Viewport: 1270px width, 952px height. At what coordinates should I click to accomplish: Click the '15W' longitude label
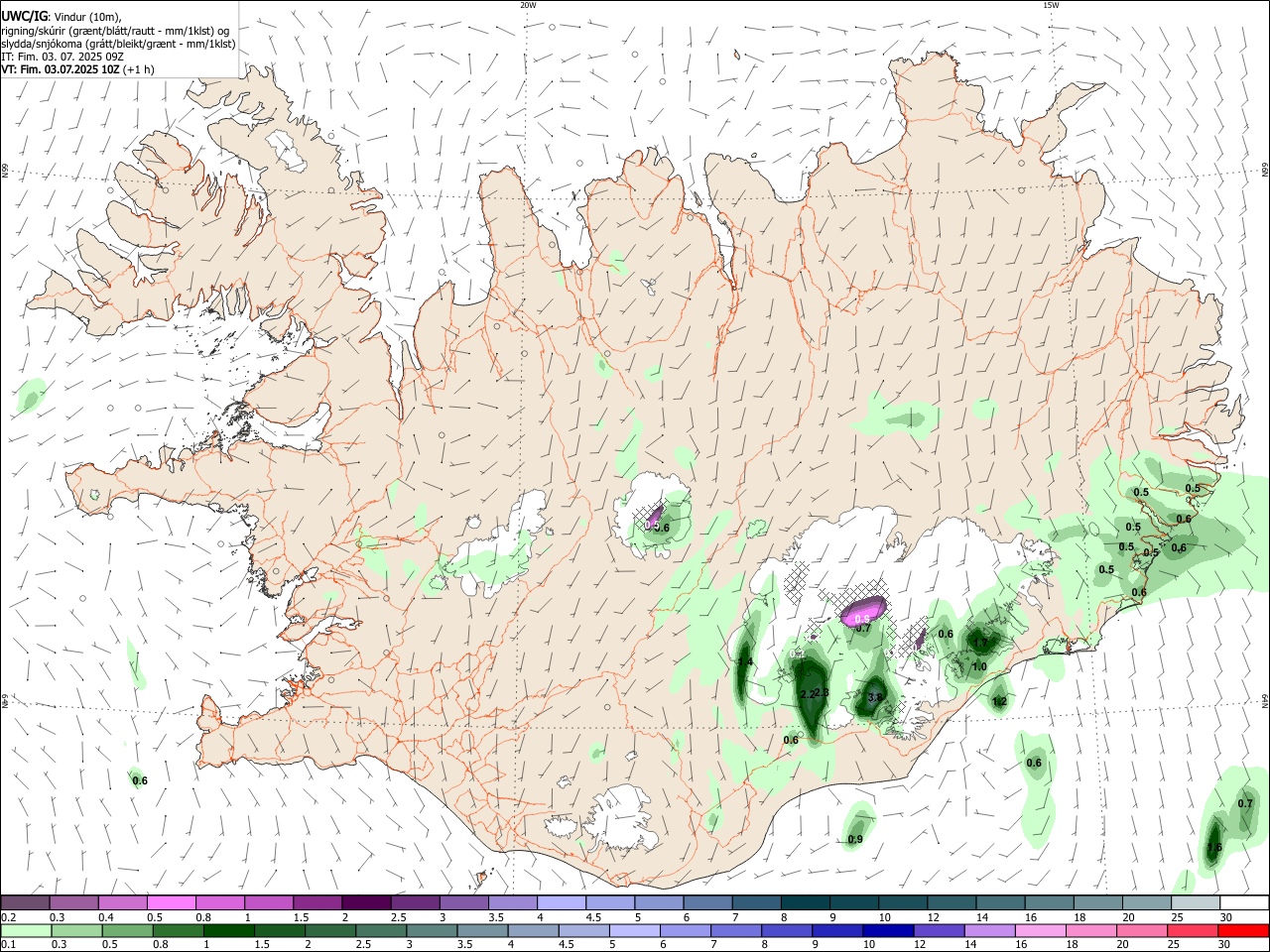(x=1050, y=4)
